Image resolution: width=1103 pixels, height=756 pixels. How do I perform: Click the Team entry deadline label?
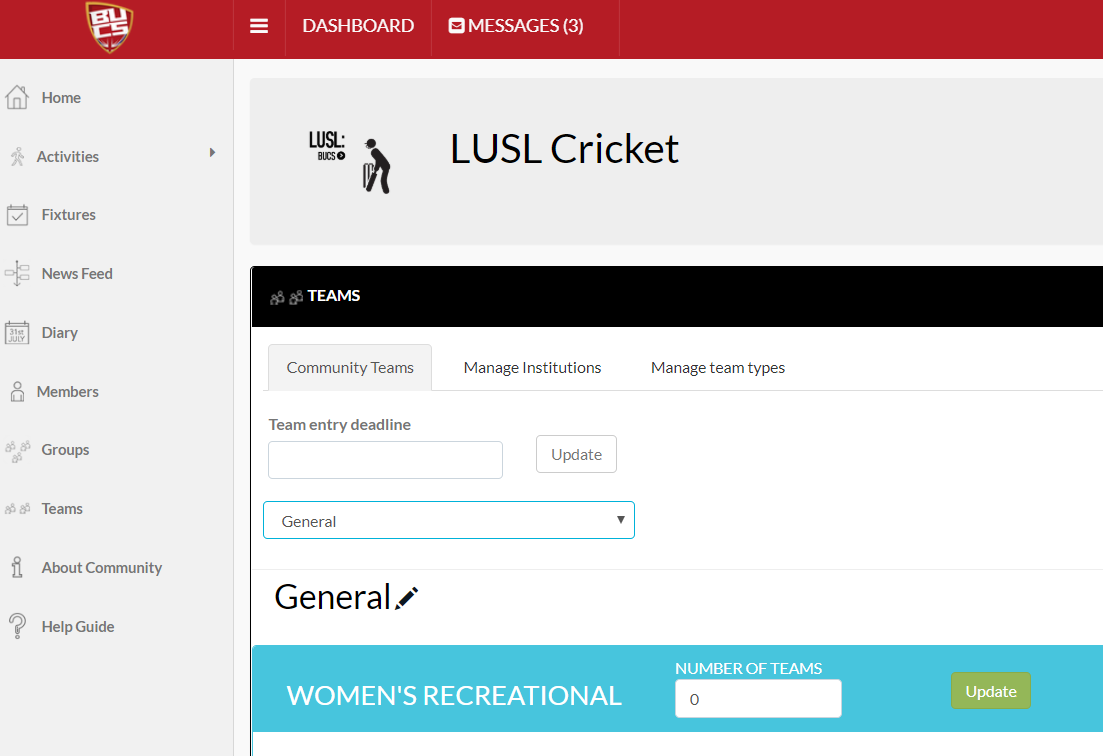(x=340, y=425)
